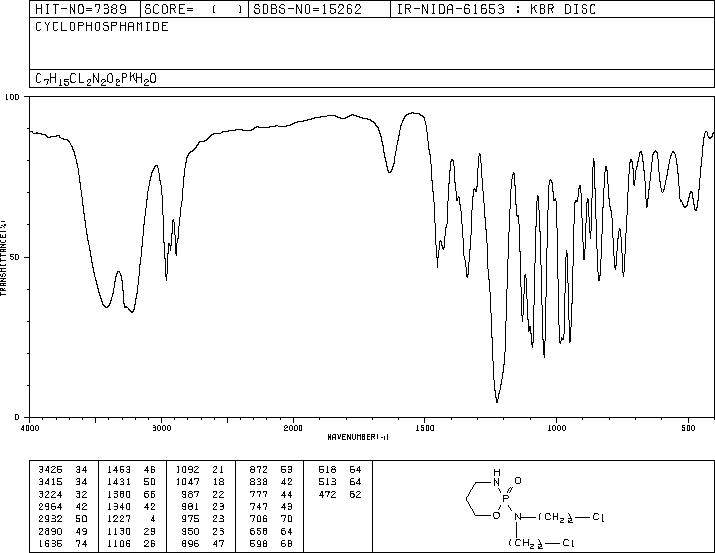Click the 50 tick on transmittance axis

coord(15,257)
